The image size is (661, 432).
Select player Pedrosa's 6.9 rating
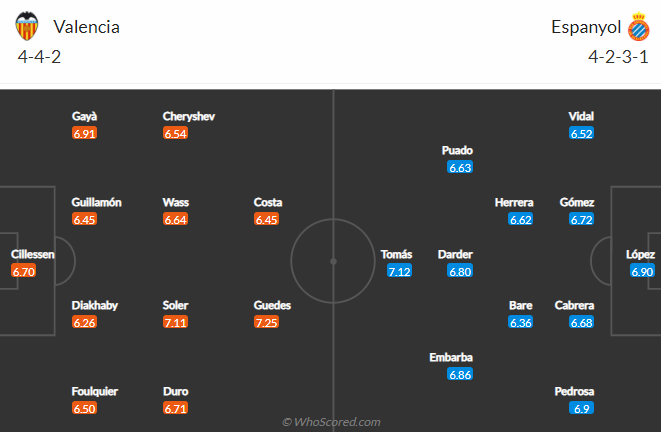581,408
